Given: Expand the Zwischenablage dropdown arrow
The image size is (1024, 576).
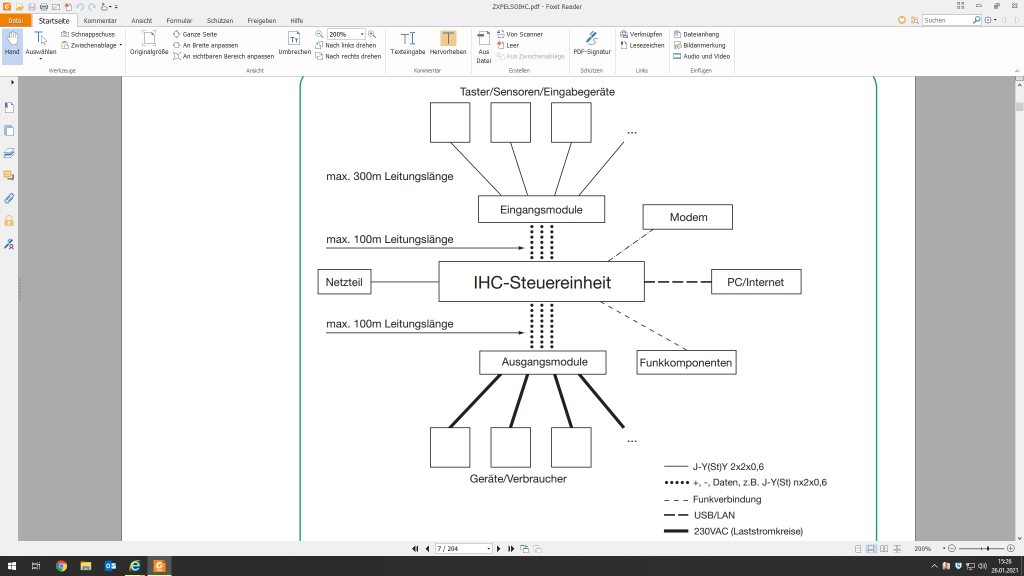Looking at the screenshot, I should [x=120, y=45].
